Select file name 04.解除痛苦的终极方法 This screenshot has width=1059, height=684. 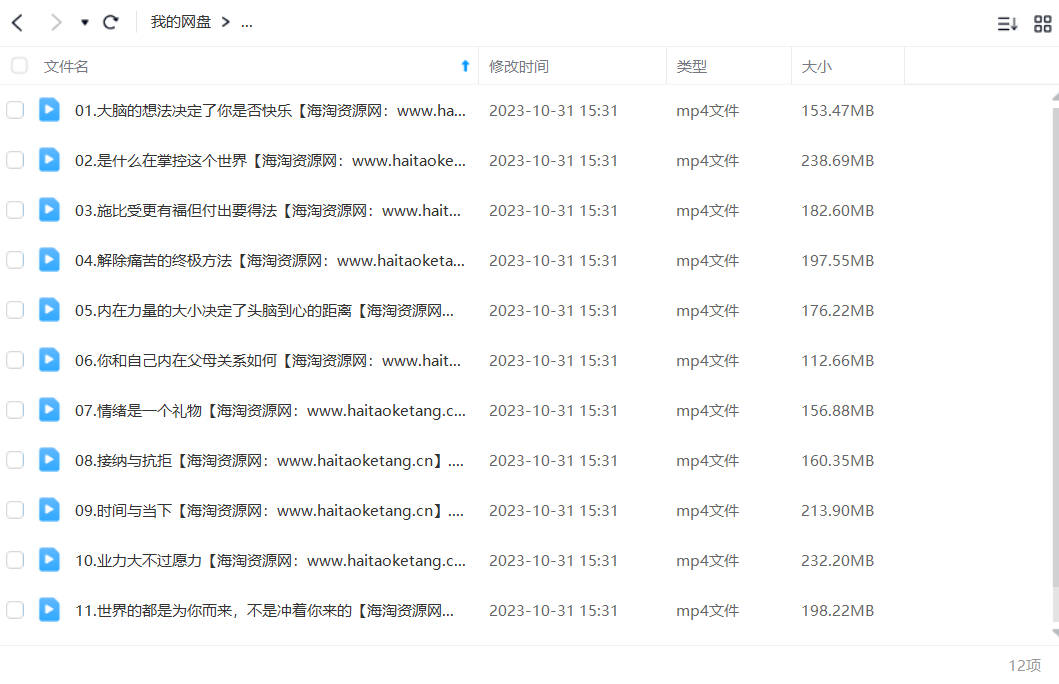pyautogui.click(x=269, y=261)
